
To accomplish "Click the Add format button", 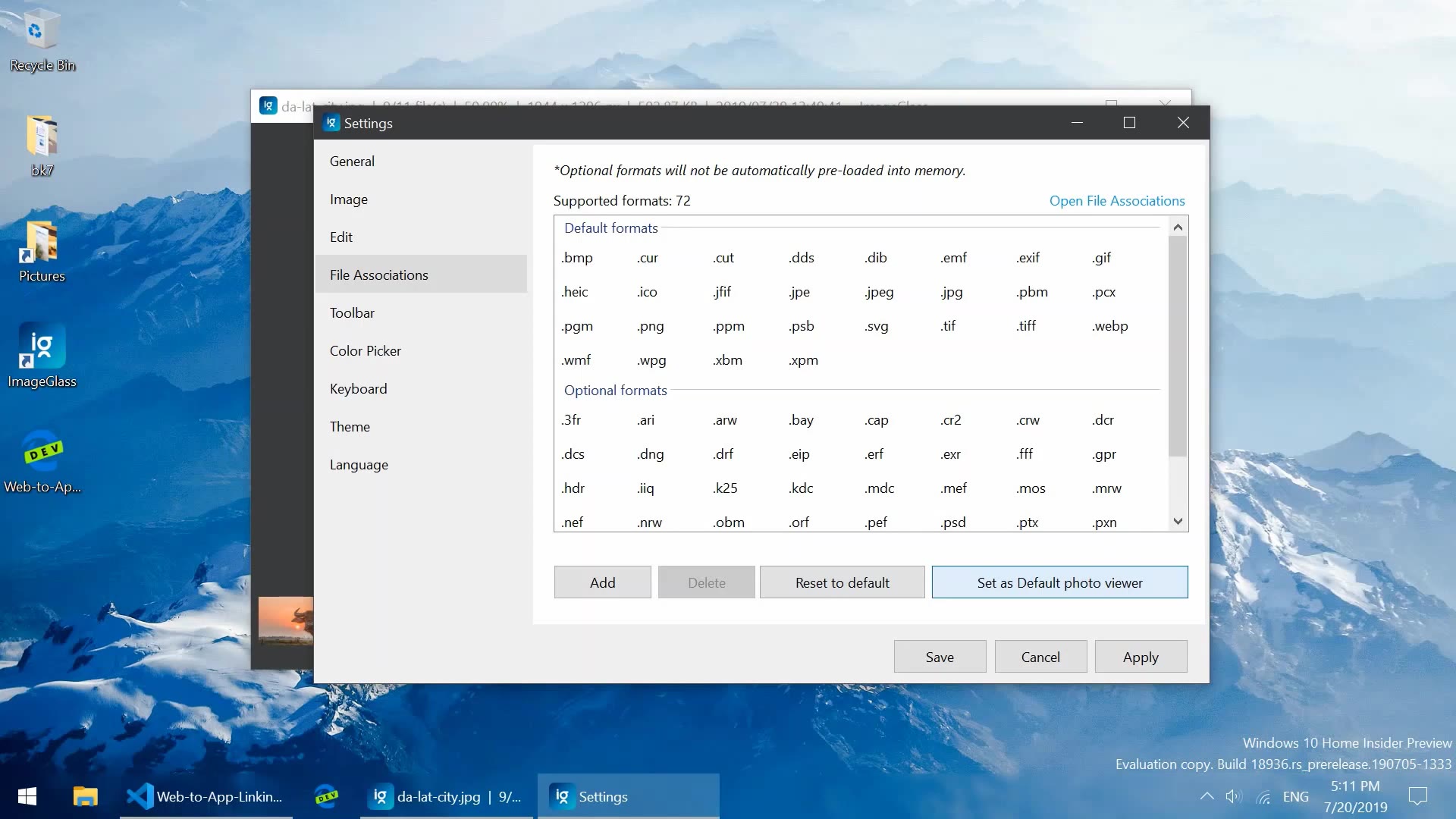I will 602,582.
